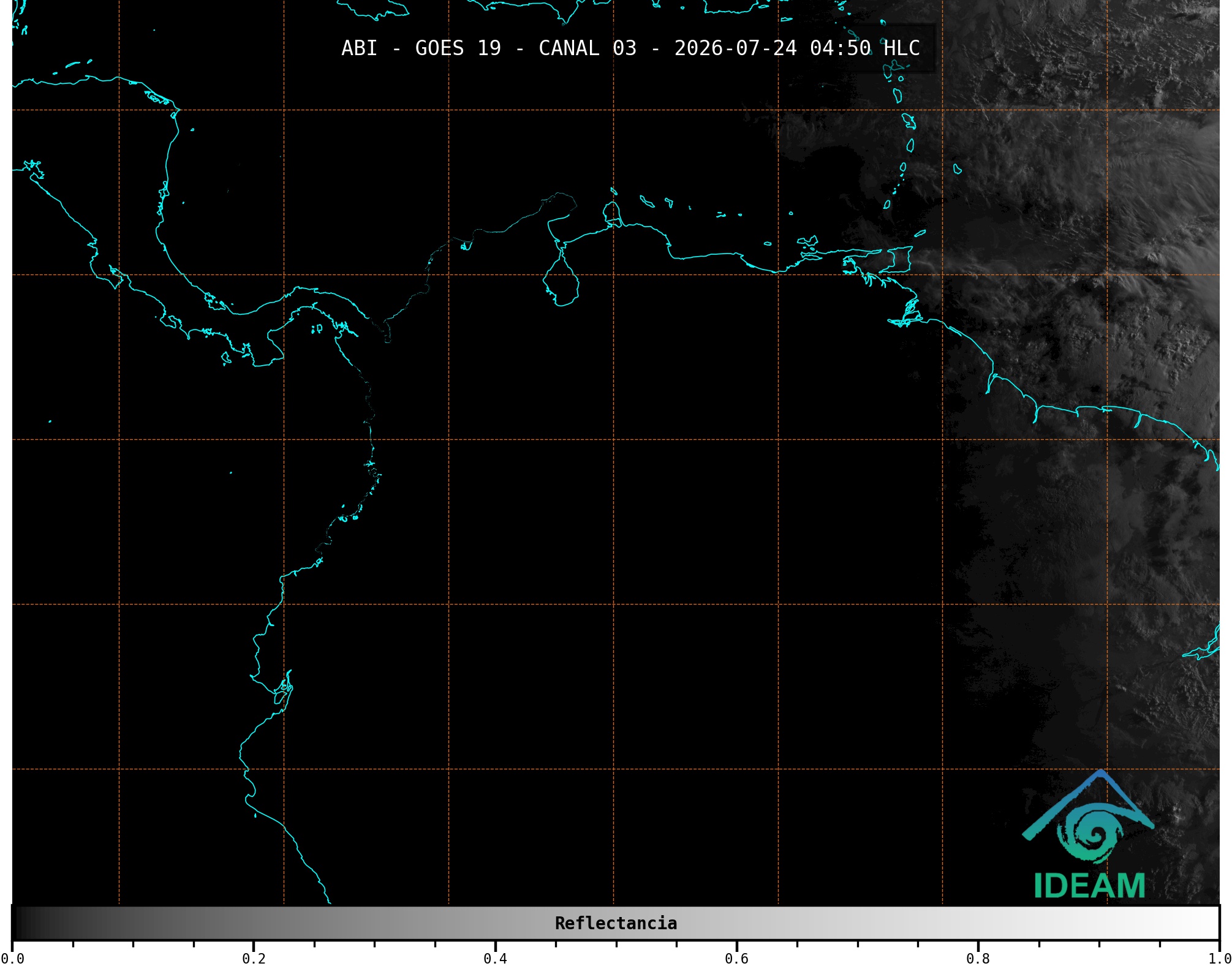Viewport: 1232px width, 966px height.
Task: Click the '0.4' tick label on the colorbar
Action: (x=495, y=959)
